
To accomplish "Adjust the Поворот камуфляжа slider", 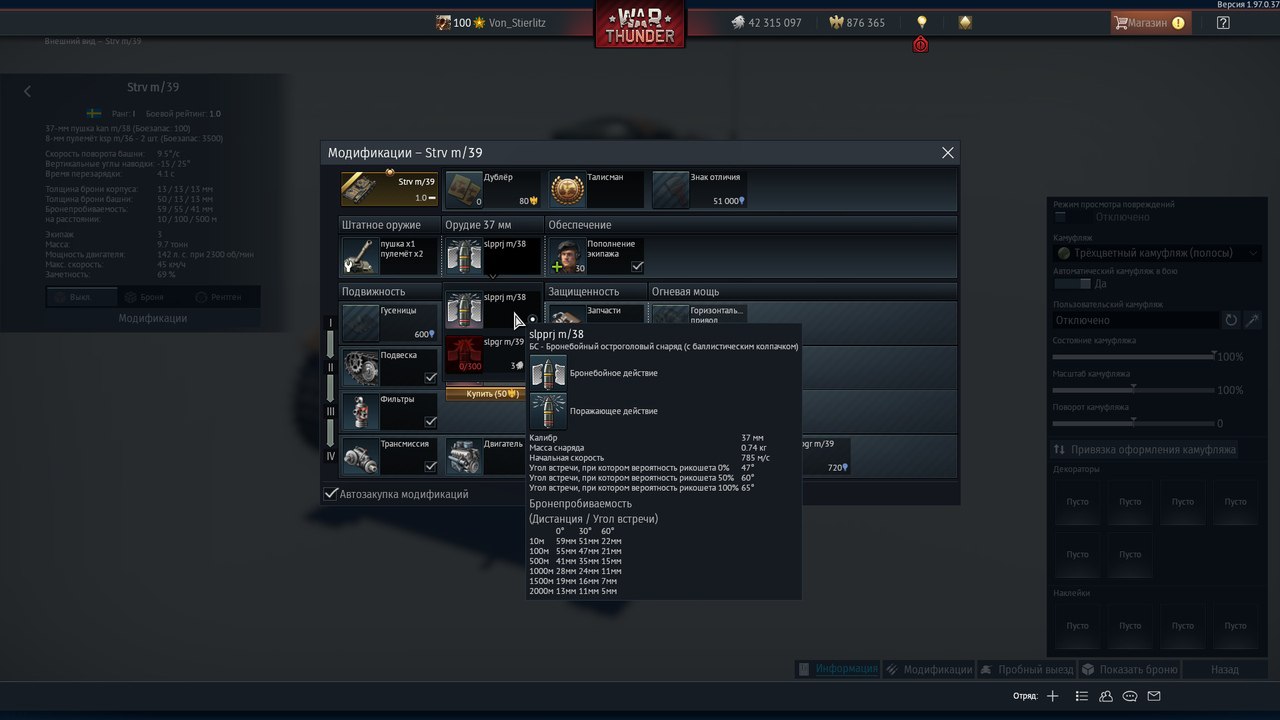I will (x=1134, y=422).
